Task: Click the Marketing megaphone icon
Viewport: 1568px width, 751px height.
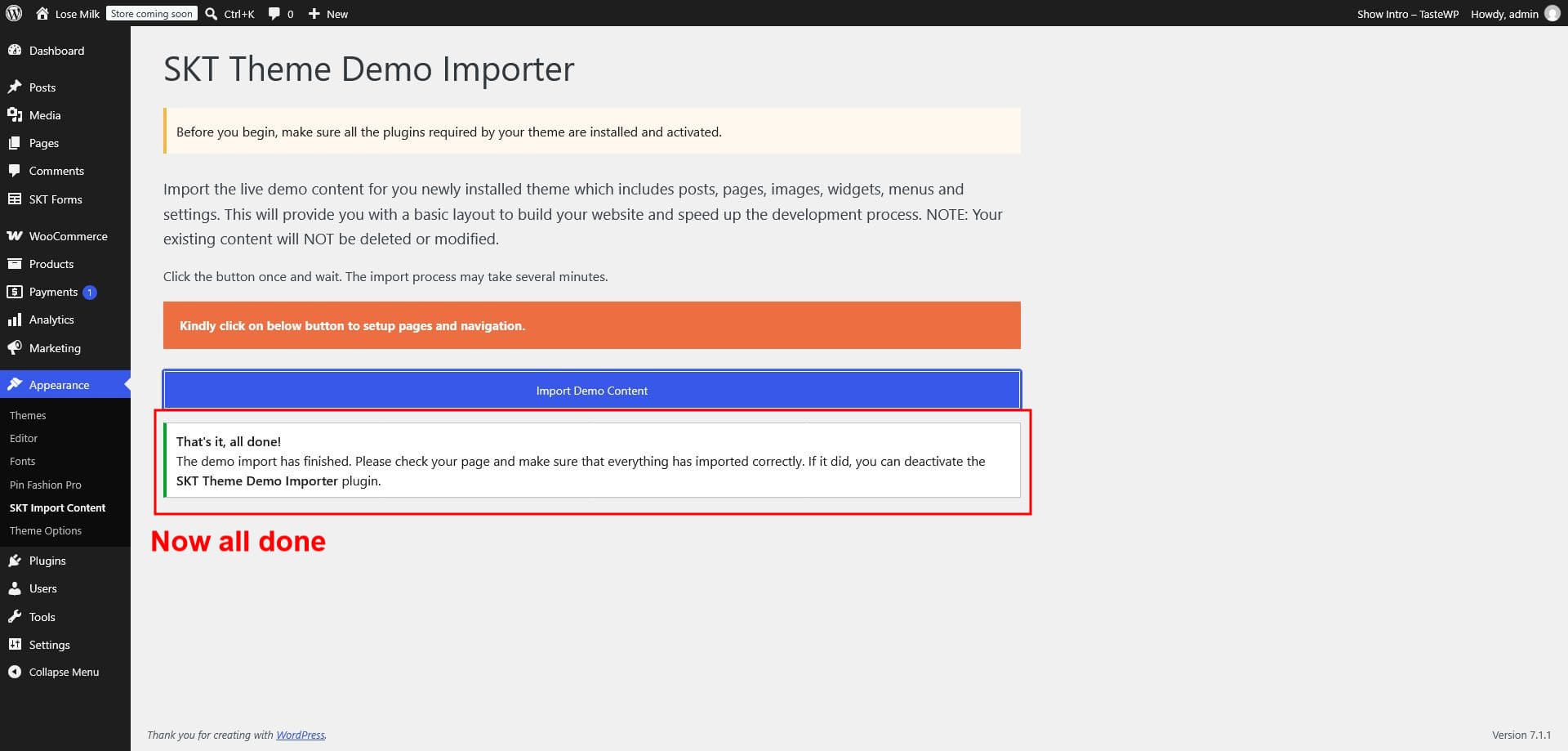Action: click(x=15, y=347)
